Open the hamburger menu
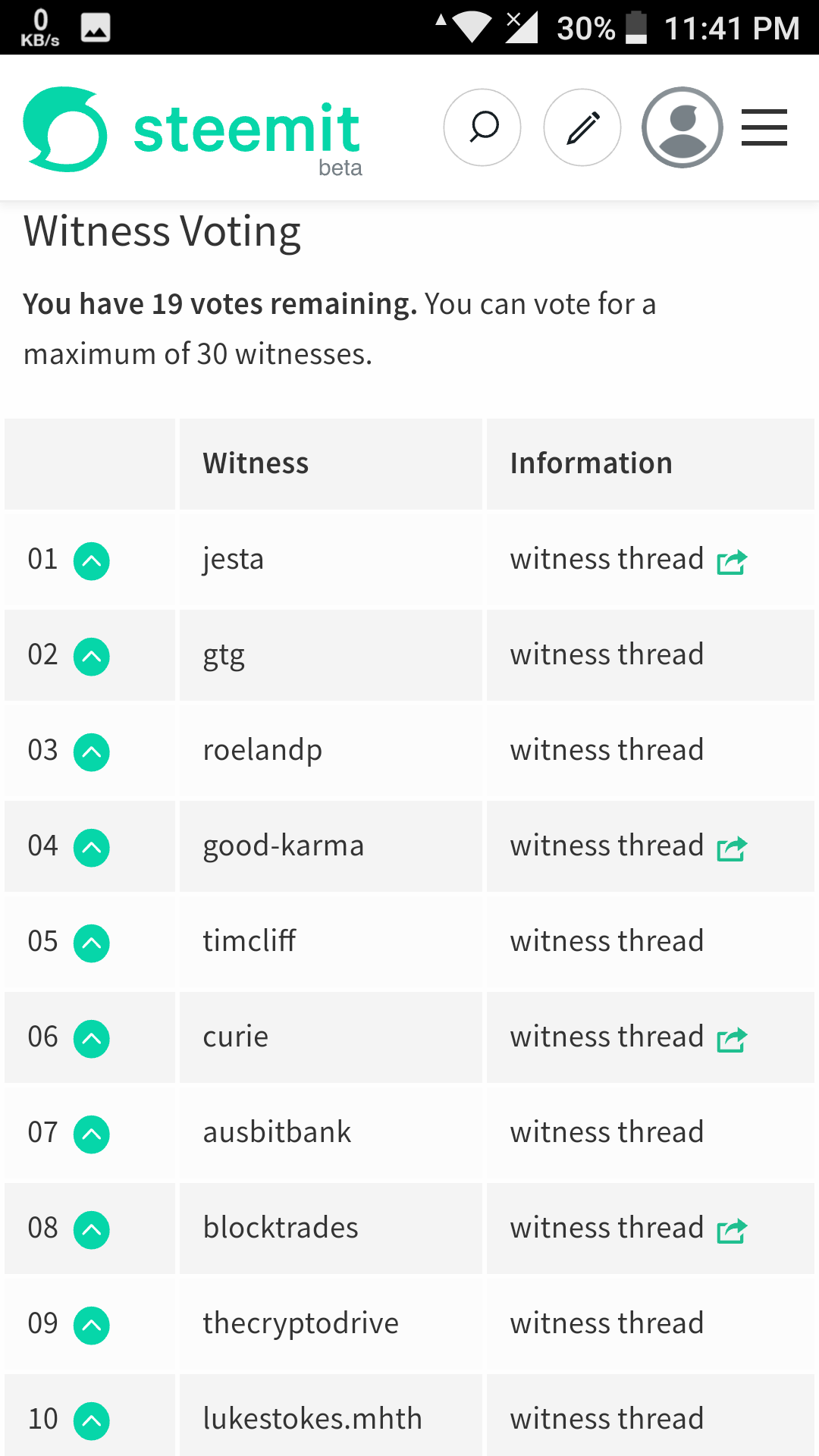The image size is (819, 1456). (764, 127)
